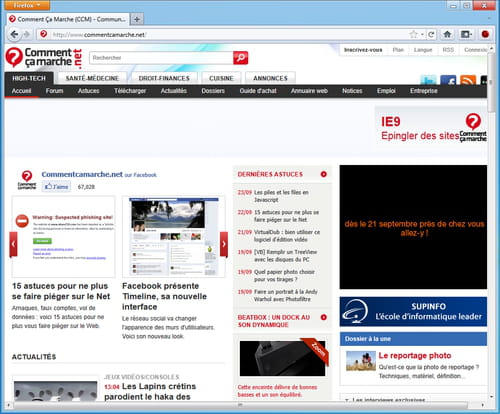Open Commentcamarche.net Facebook page link

(x=82, y=174)
